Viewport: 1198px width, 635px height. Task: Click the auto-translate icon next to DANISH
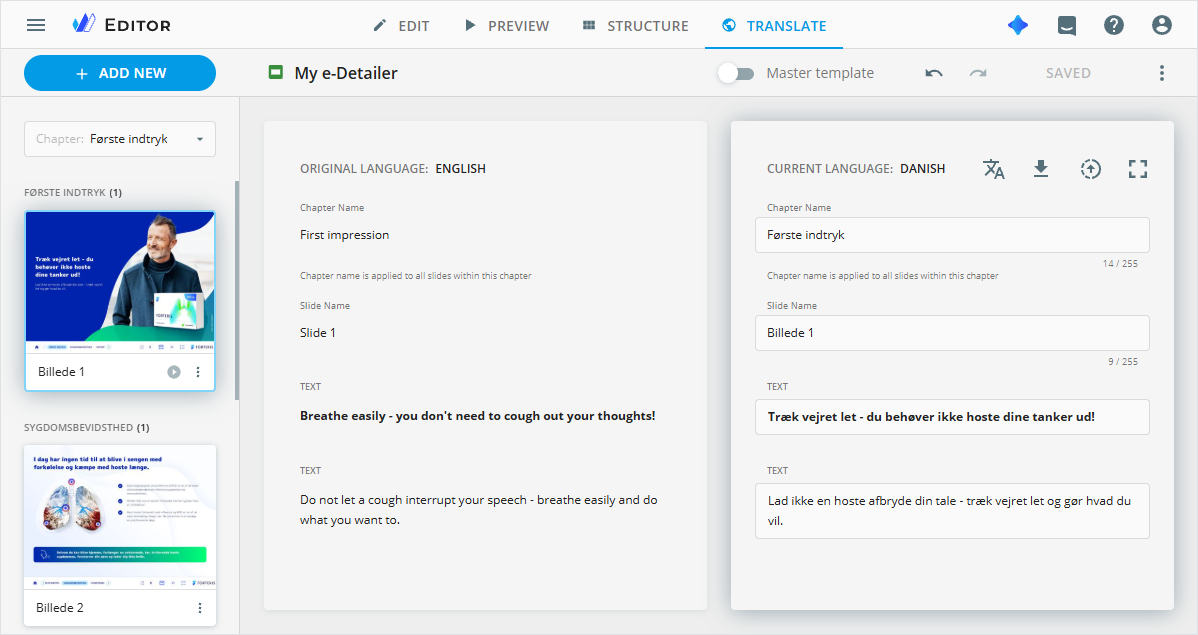tap(993, 169)
